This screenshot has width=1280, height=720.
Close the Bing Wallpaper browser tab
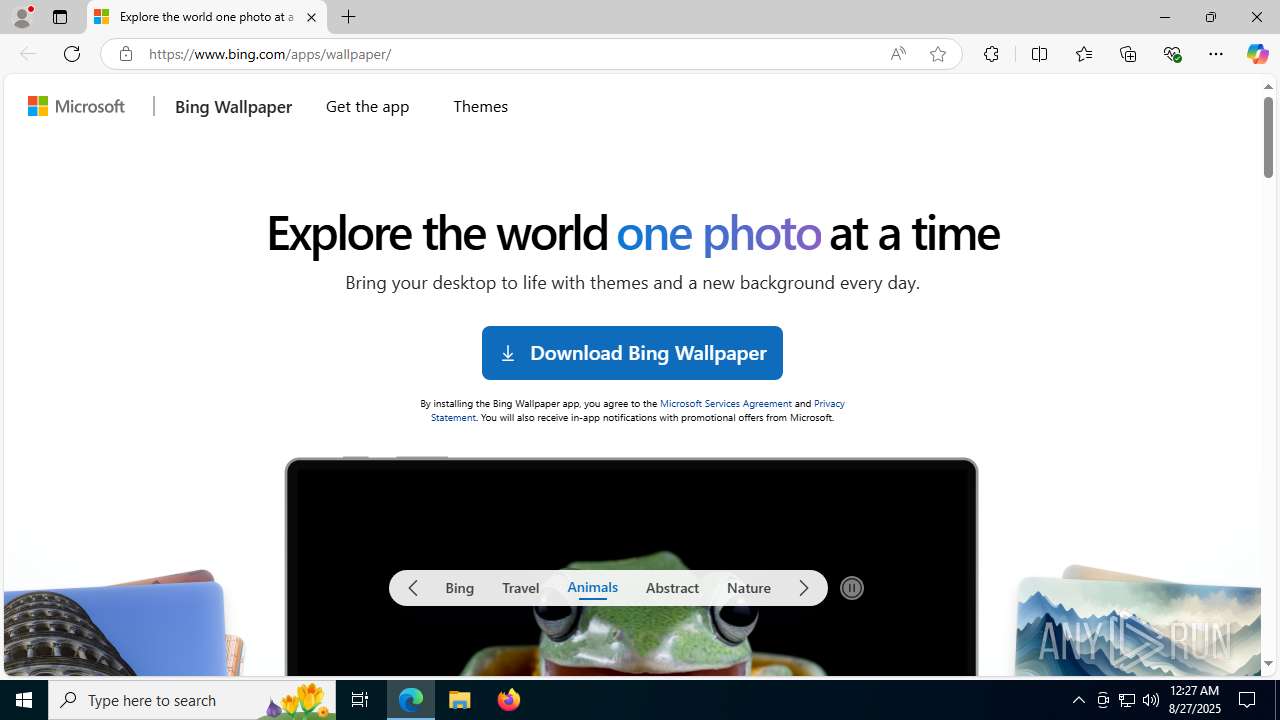311,17
